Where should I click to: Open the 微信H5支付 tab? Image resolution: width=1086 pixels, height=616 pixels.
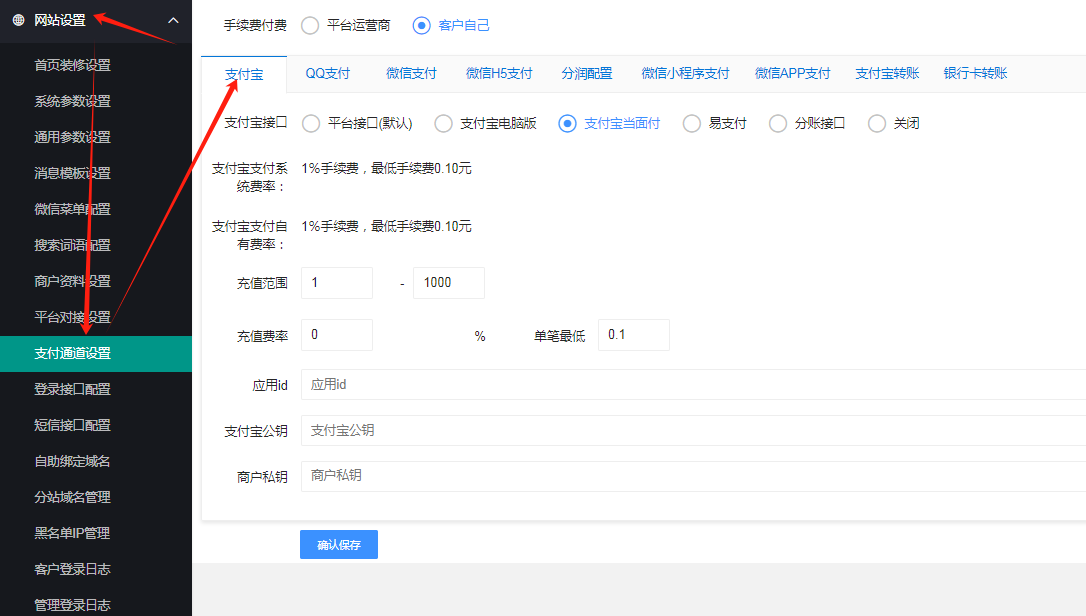pyautogui.click(x=499, y=73)
